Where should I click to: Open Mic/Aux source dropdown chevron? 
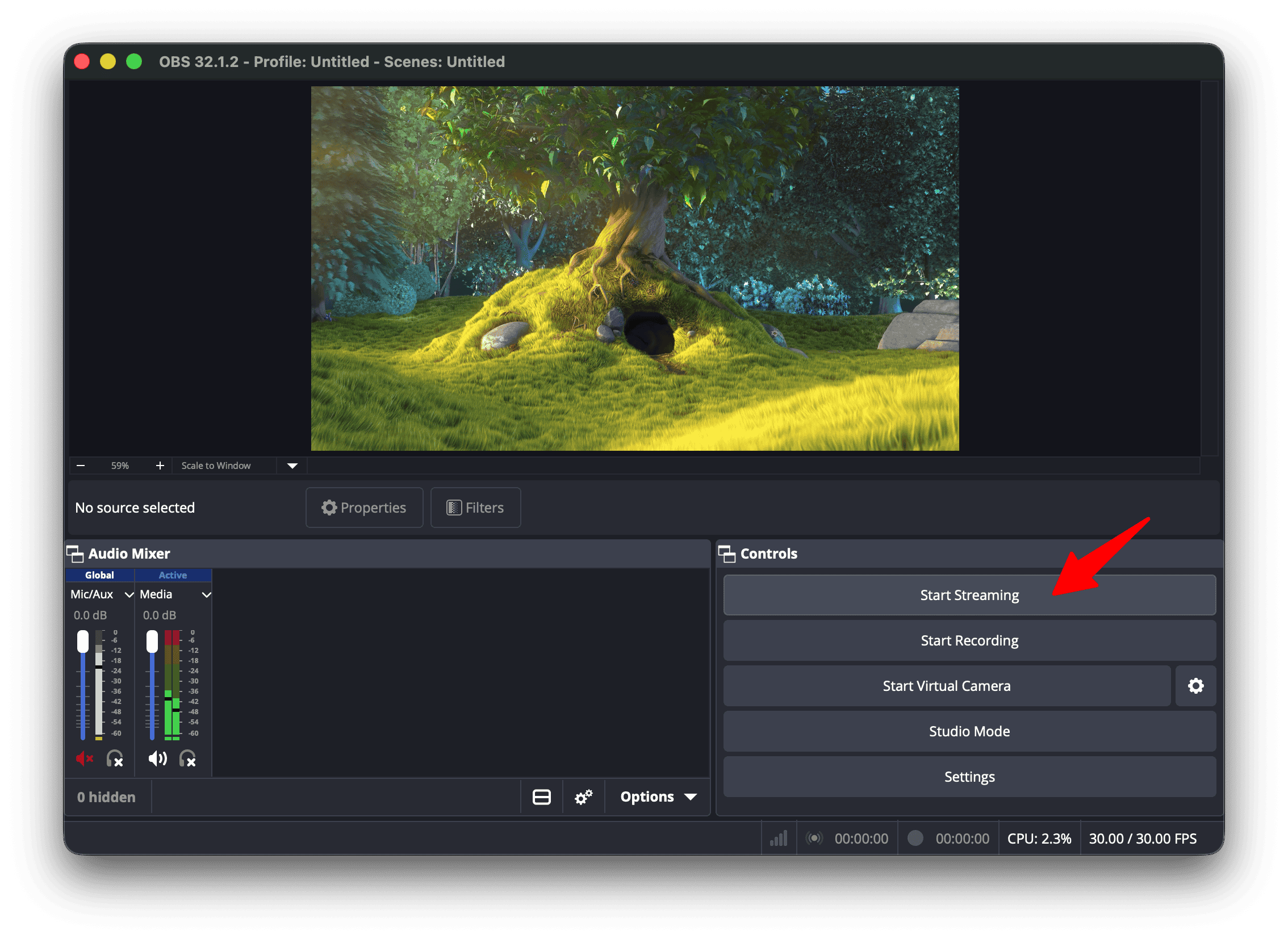pyautogui.click(x=129, y=594)
